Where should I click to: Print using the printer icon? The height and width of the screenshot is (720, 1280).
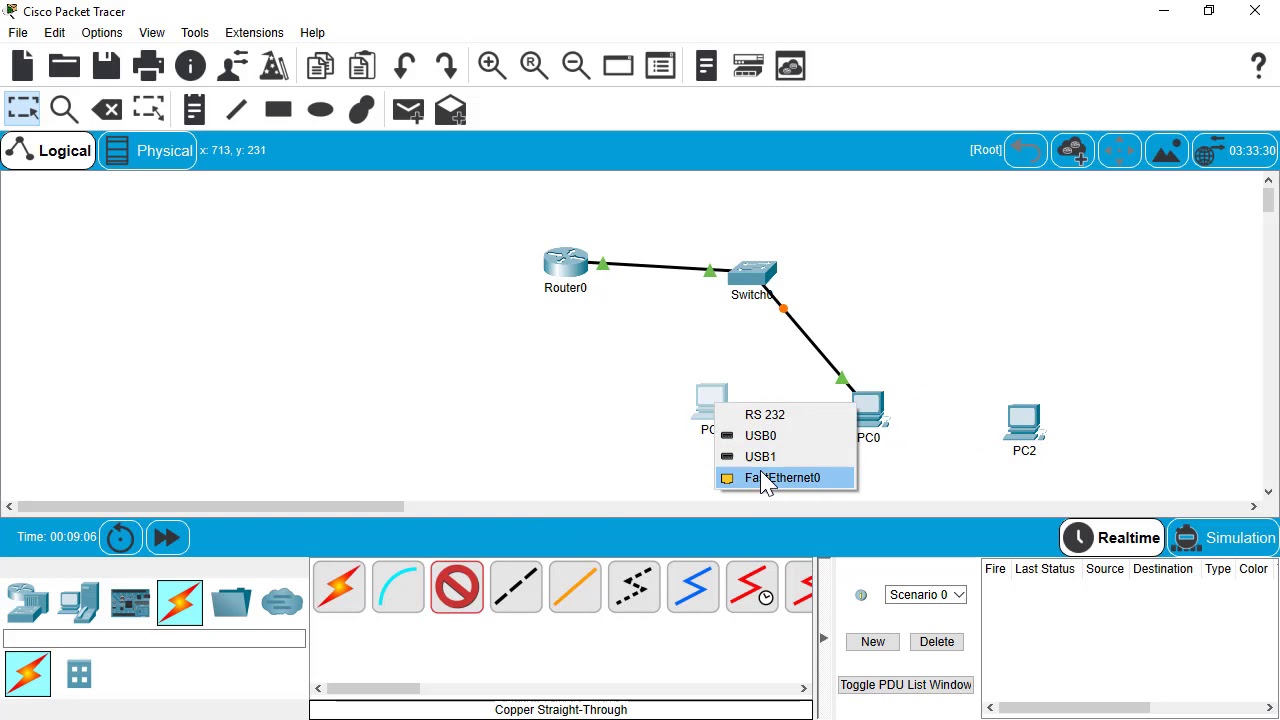[x=148, y=66]
